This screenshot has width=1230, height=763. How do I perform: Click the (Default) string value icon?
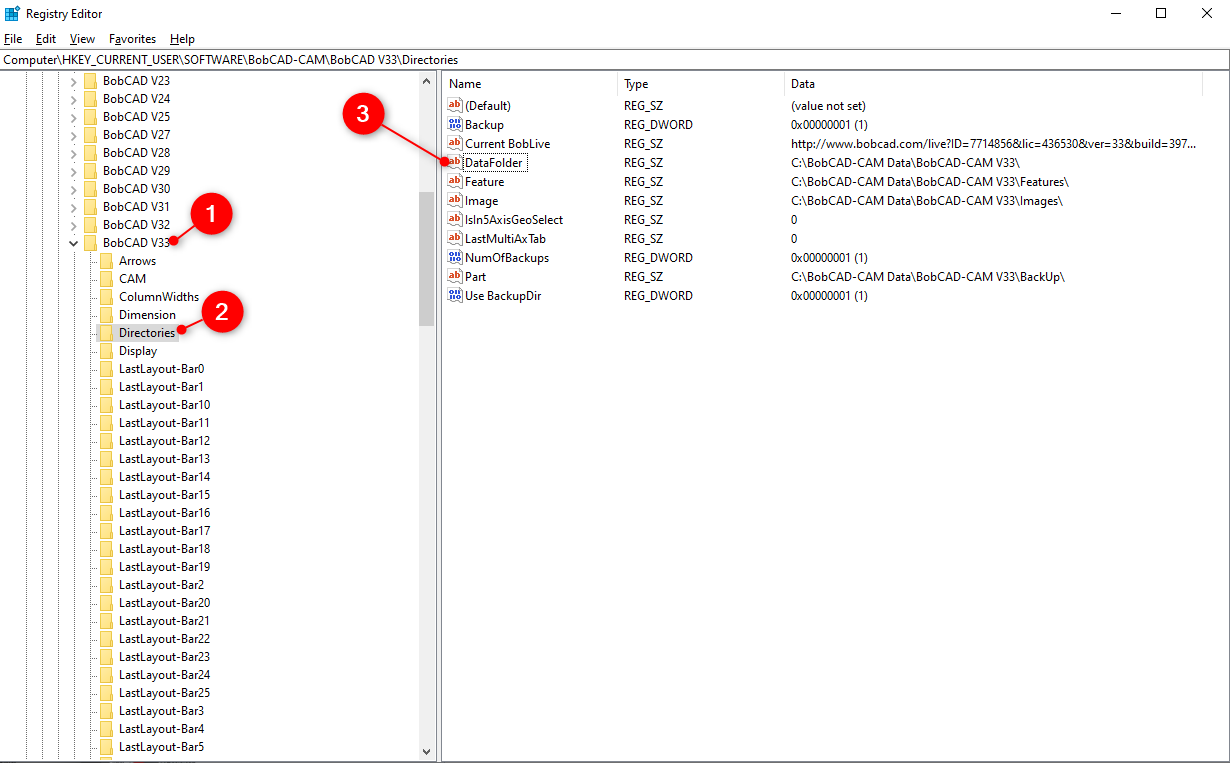pos(455,105)
